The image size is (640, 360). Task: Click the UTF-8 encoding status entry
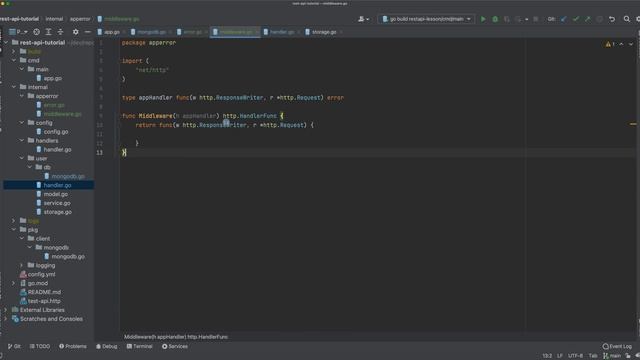[x=576, y=356]
